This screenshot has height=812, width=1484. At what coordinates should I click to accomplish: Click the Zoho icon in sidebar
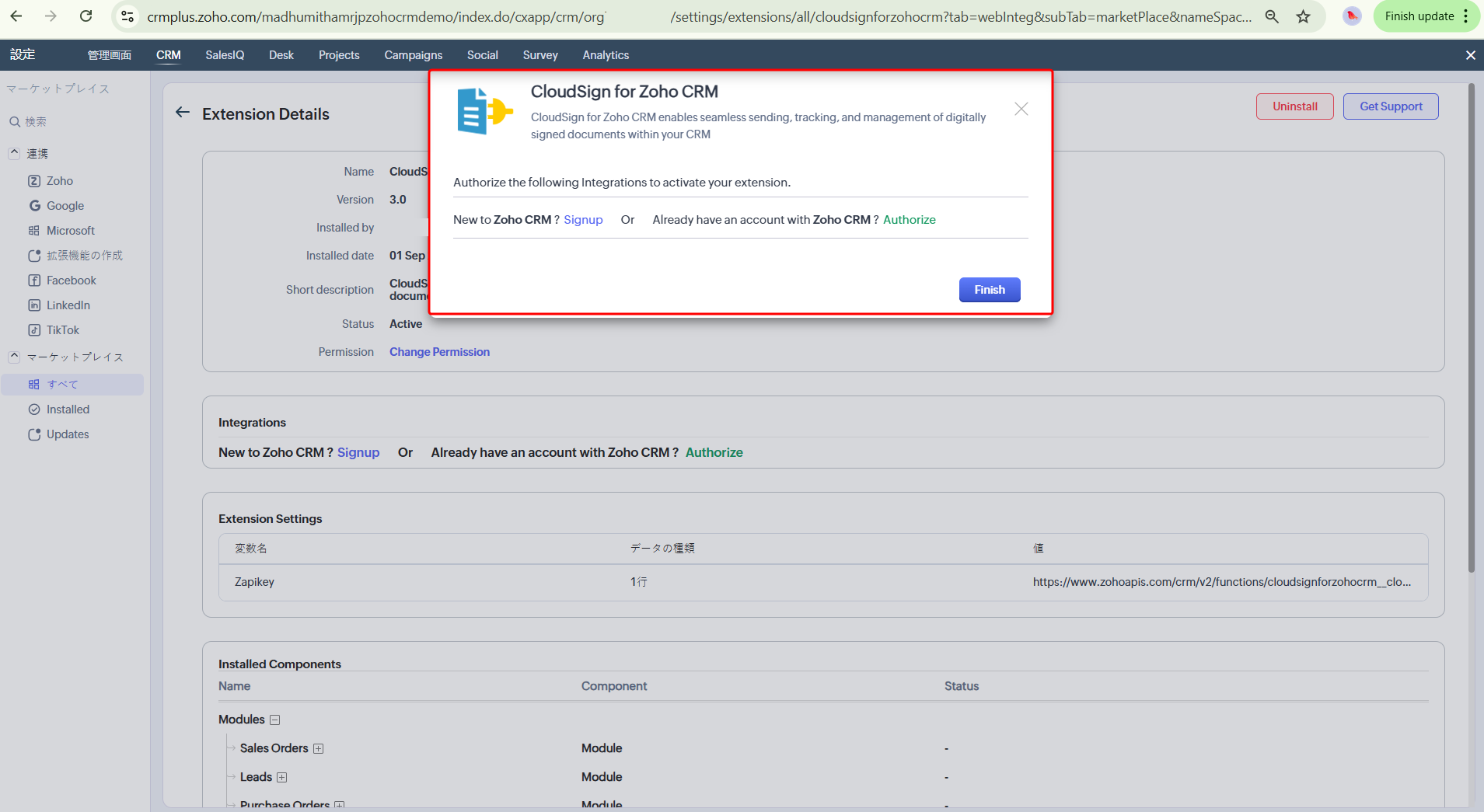[34, 181]
